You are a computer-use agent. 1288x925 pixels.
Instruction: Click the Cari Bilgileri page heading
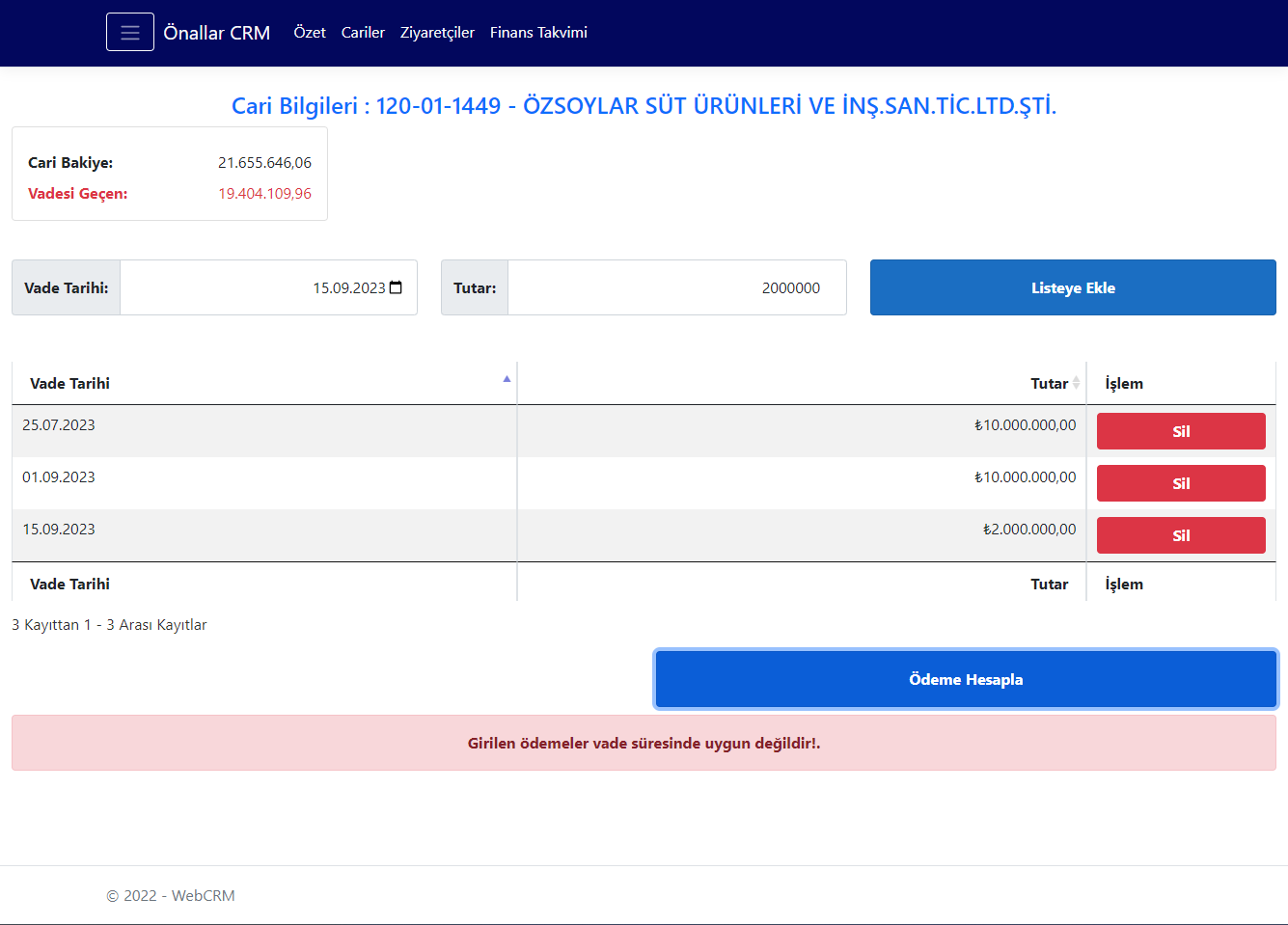[x=644, y=106]
